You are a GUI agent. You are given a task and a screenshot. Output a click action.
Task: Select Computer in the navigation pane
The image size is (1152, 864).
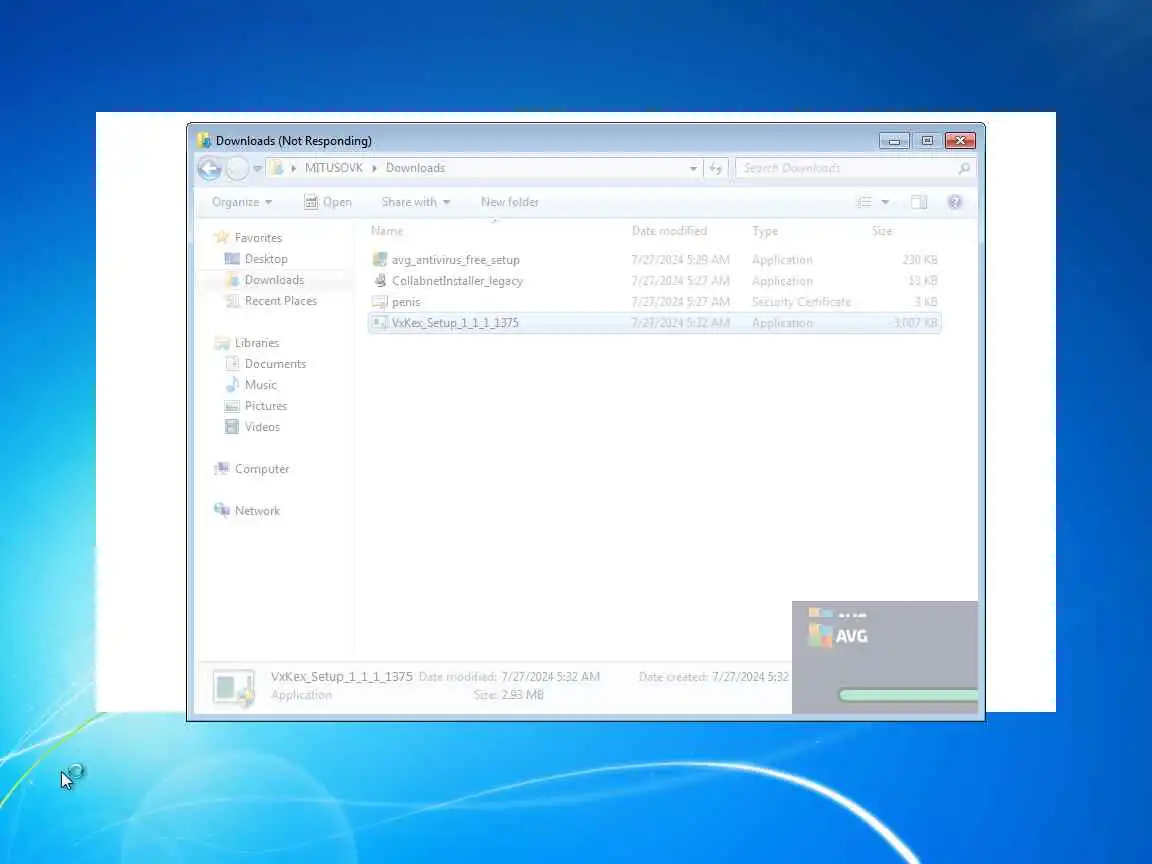(262, 469)
